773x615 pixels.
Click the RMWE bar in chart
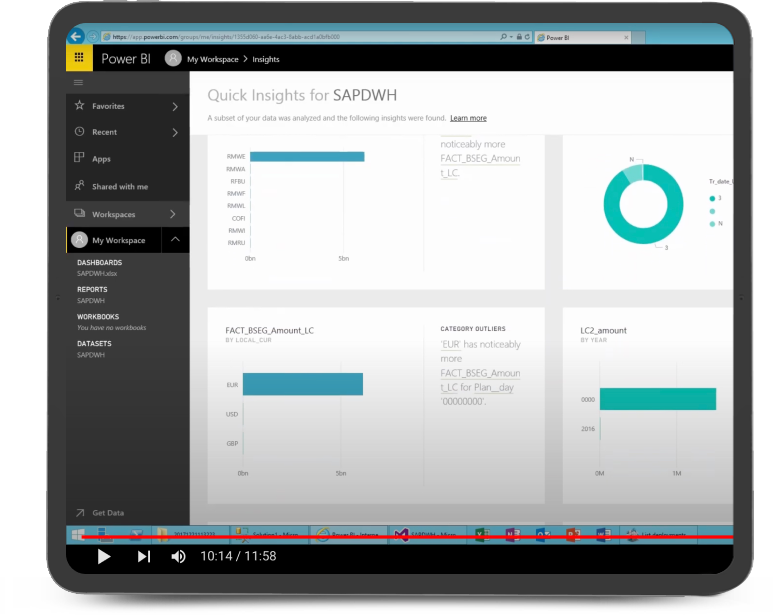[307, 156]
